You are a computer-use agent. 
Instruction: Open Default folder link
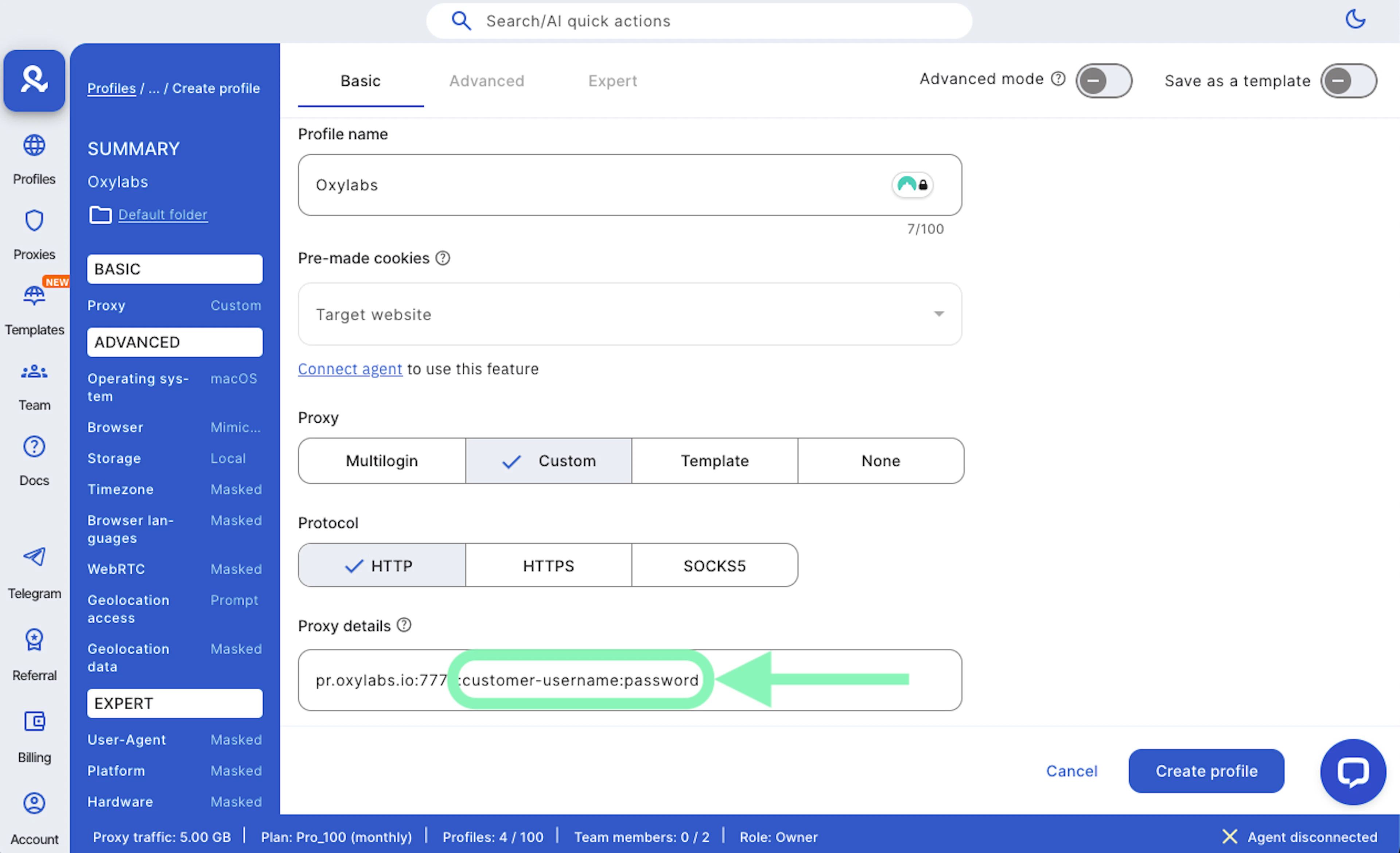163,214
